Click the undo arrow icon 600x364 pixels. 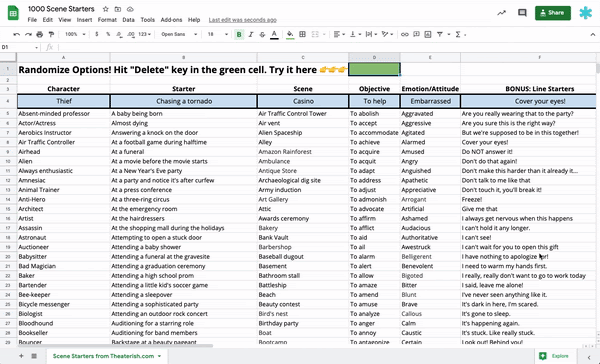coord(16,34)
